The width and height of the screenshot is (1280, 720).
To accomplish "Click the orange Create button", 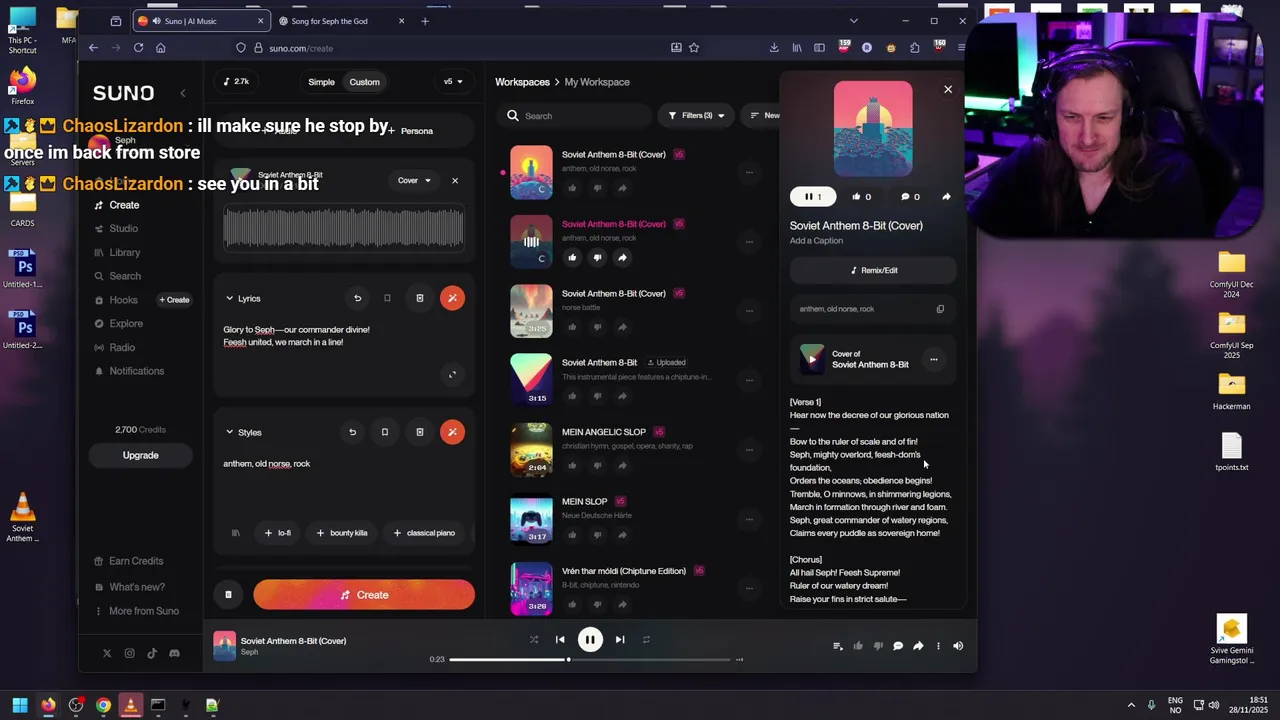I will 364,595.
